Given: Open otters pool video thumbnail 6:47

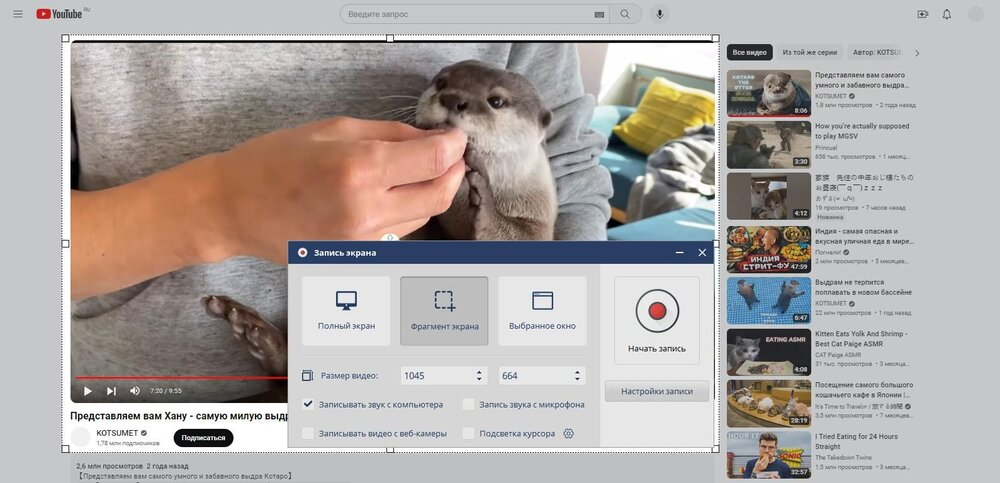Looking at the screenshot, I should point(768,301).
